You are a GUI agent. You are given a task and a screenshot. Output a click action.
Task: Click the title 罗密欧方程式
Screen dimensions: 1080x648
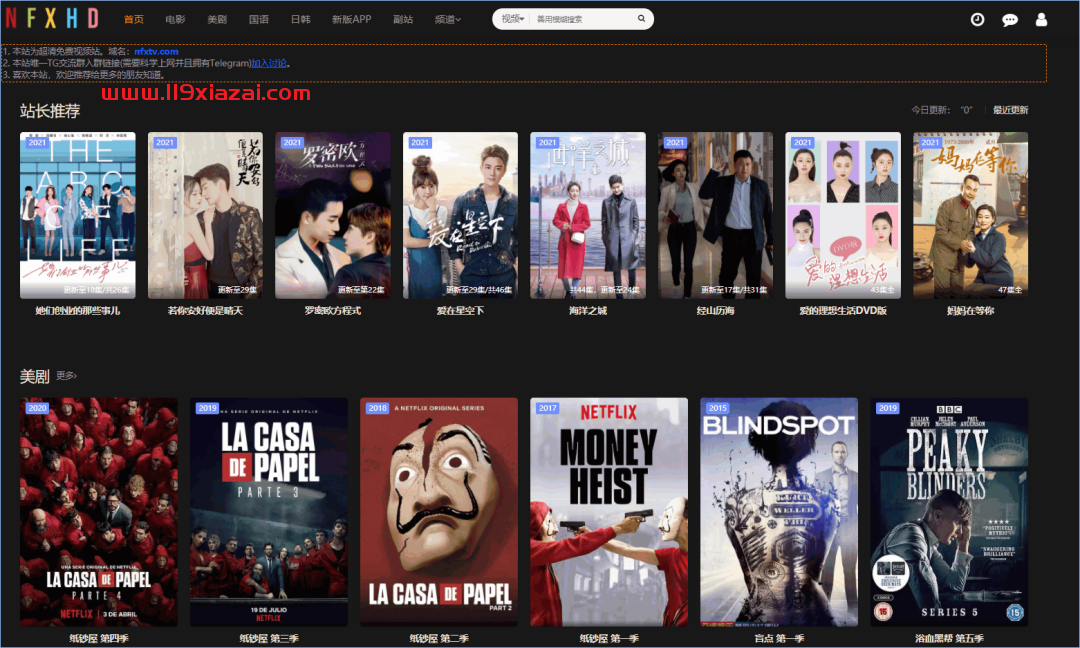[333, 311]
